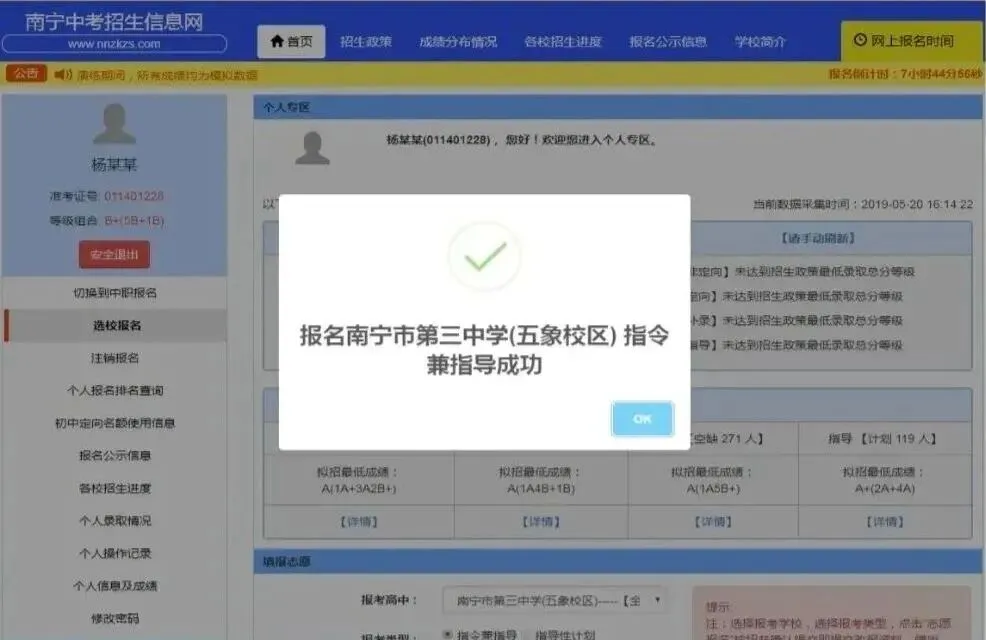
Task: Open the 首页 home tab
Action: [291, 41]
